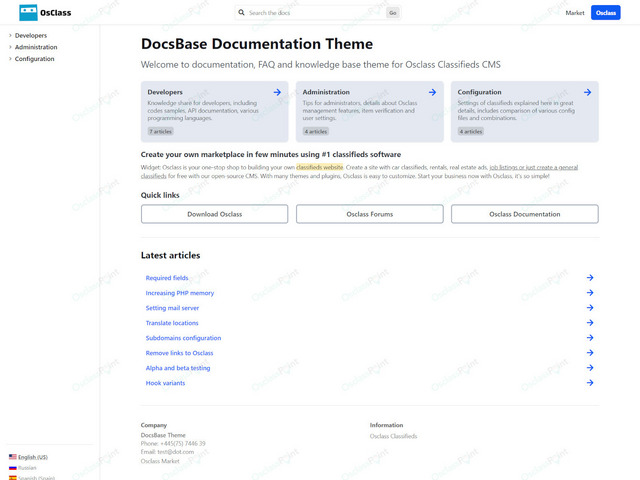
Task: Click the Download Osclass button
Action: click(x=214, y=214)
